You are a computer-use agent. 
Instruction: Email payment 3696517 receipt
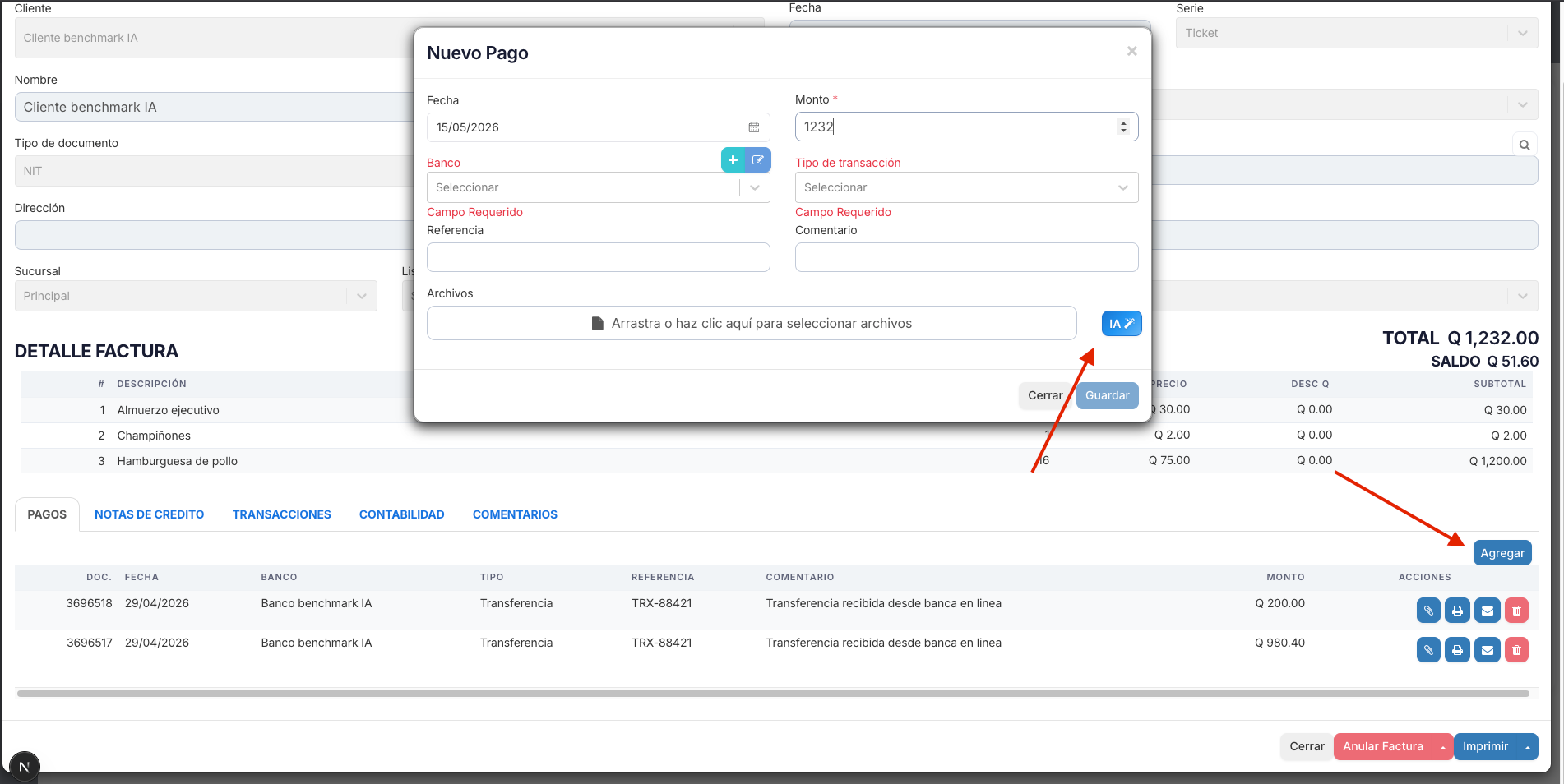click(1487, 650)
